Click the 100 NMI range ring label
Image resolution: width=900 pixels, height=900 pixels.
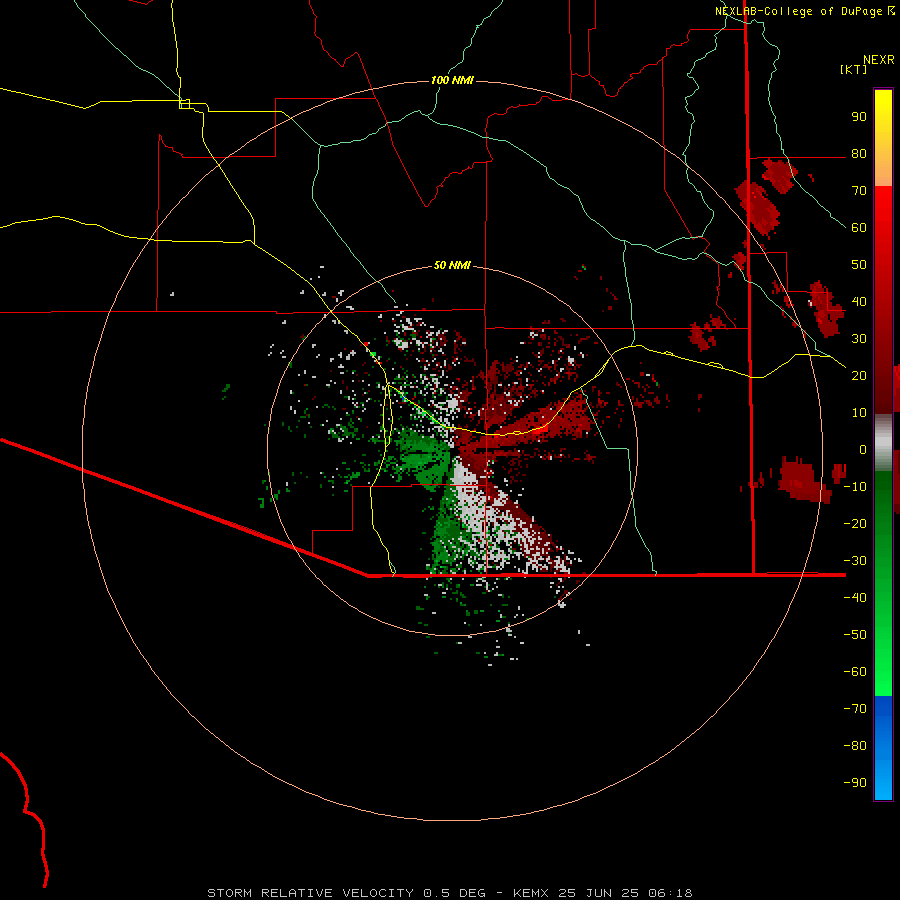point(452,80)
